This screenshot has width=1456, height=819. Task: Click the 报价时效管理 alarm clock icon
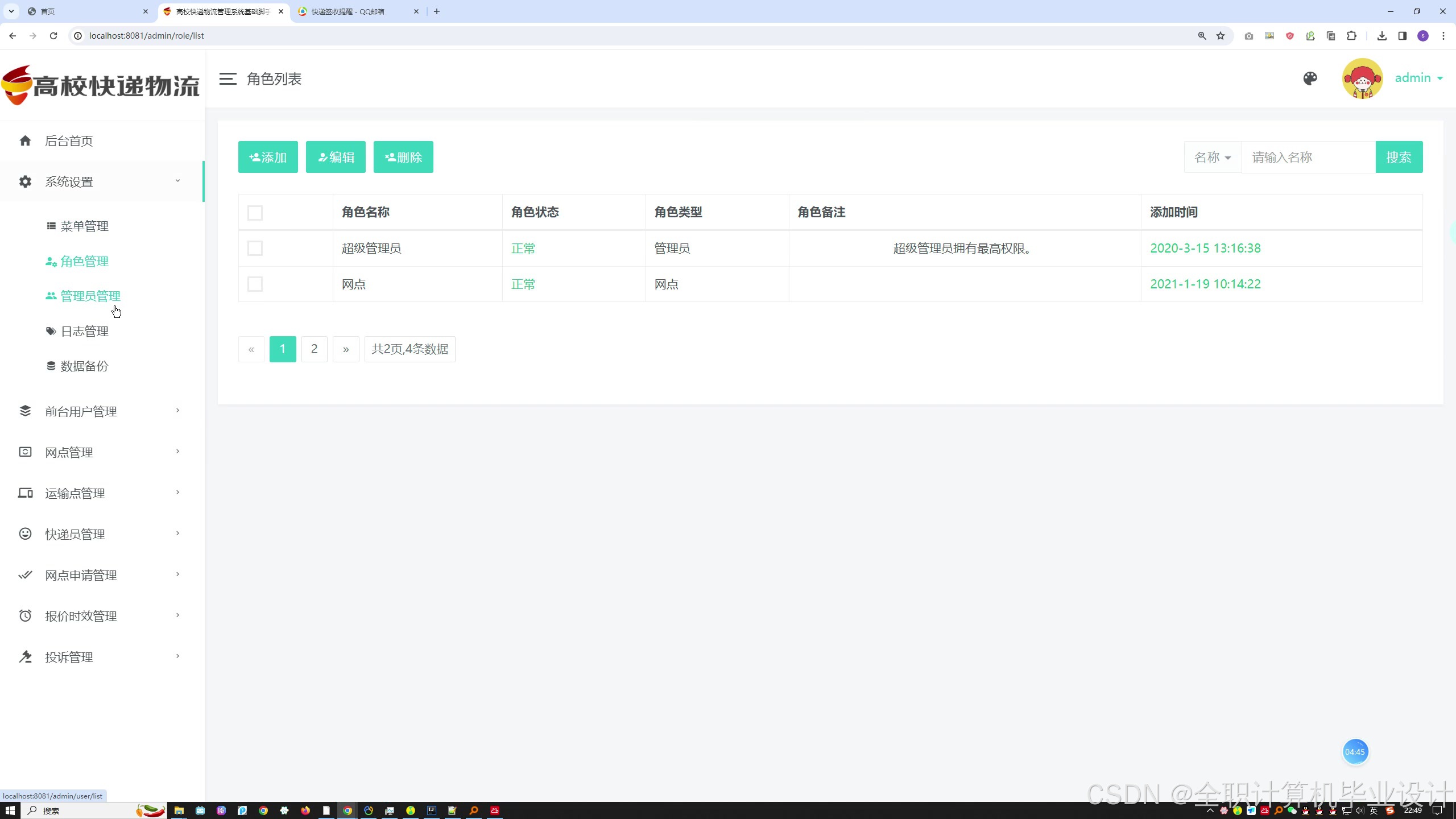coord(25,616)
